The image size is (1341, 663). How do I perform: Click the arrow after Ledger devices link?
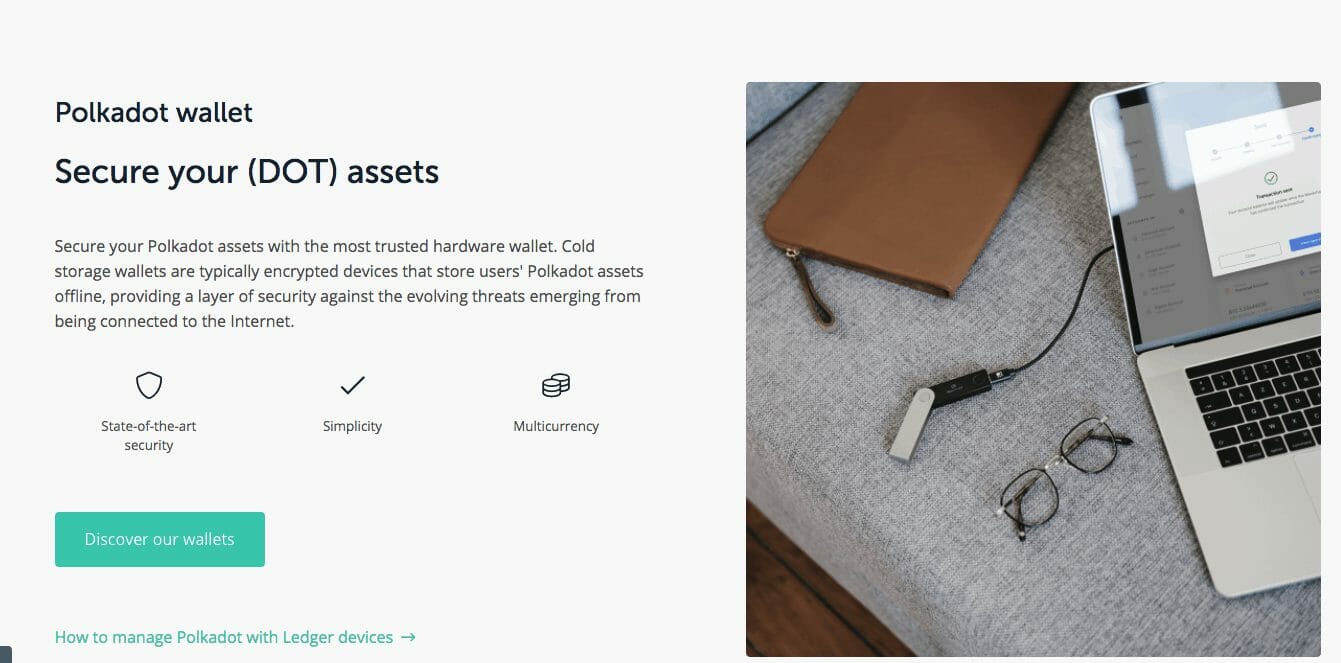coord(408,637)
